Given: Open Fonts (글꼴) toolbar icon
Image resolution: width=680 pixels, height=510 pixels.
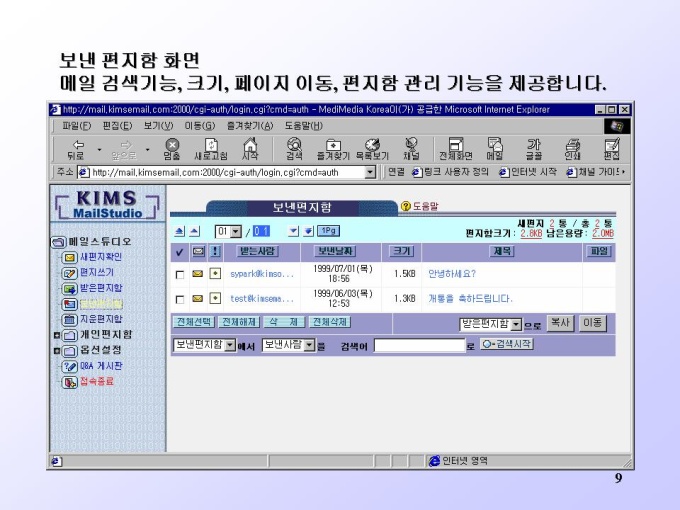Looking at the screenshot, I should coord(533,149).
